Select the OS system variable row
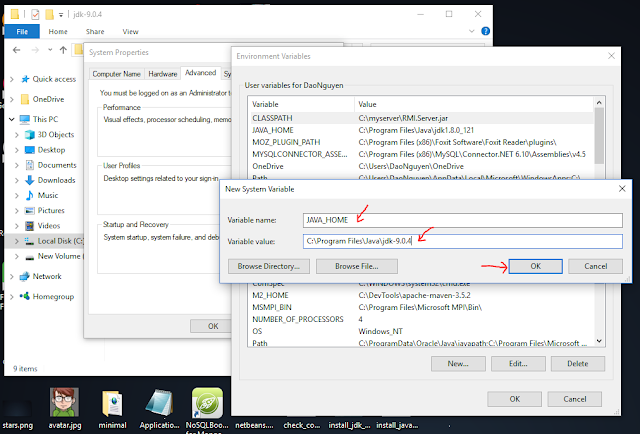 coord(420,331)
